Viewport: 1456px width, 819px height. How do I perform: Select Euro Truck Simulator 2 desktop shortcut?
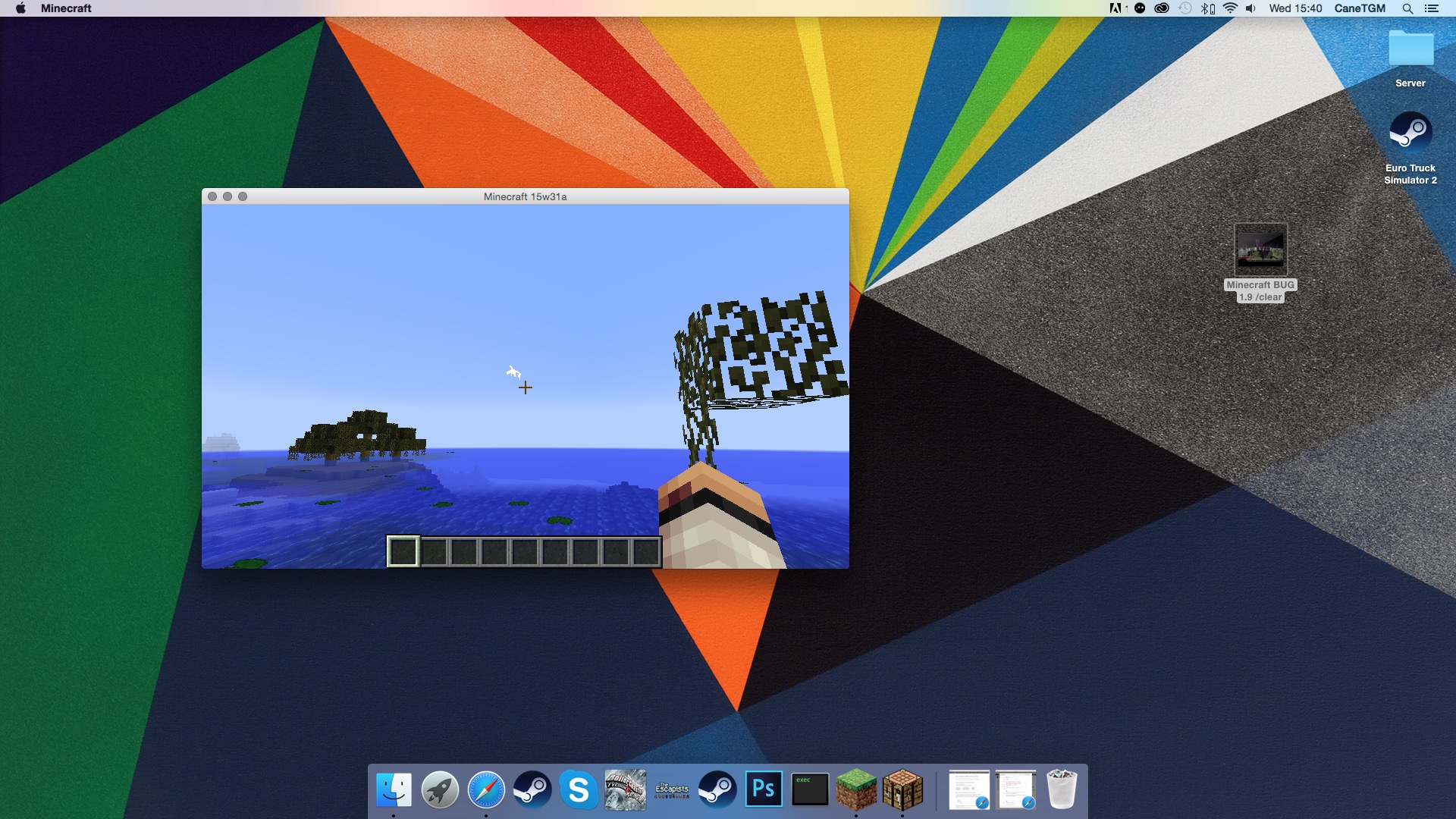[x=1410, y=134]
